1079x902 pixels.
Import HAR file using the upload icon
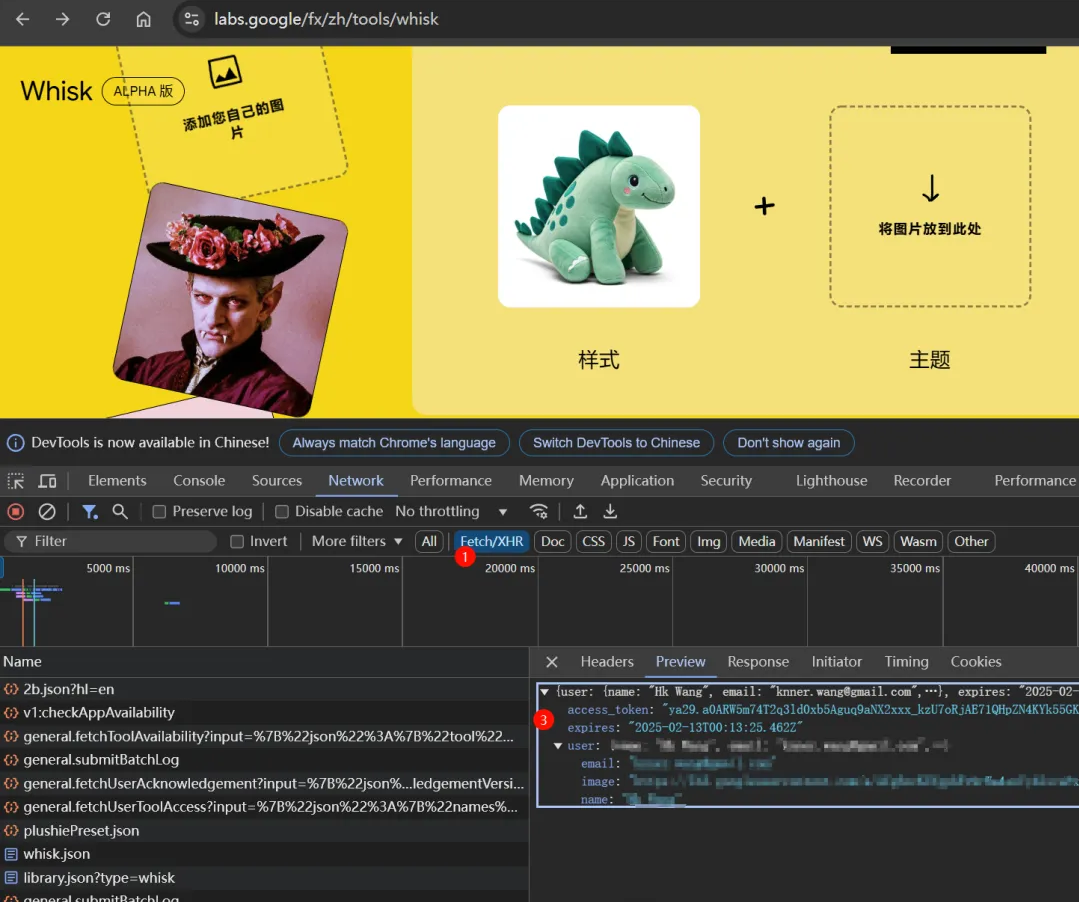point(580,511)
